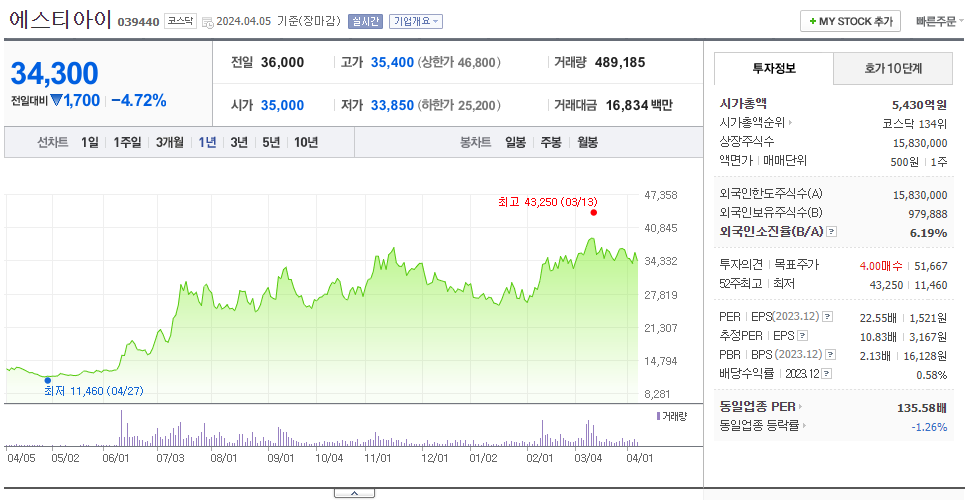Click the 11/01 date on chart axis
968x500 pixels.
coord(378,459)
